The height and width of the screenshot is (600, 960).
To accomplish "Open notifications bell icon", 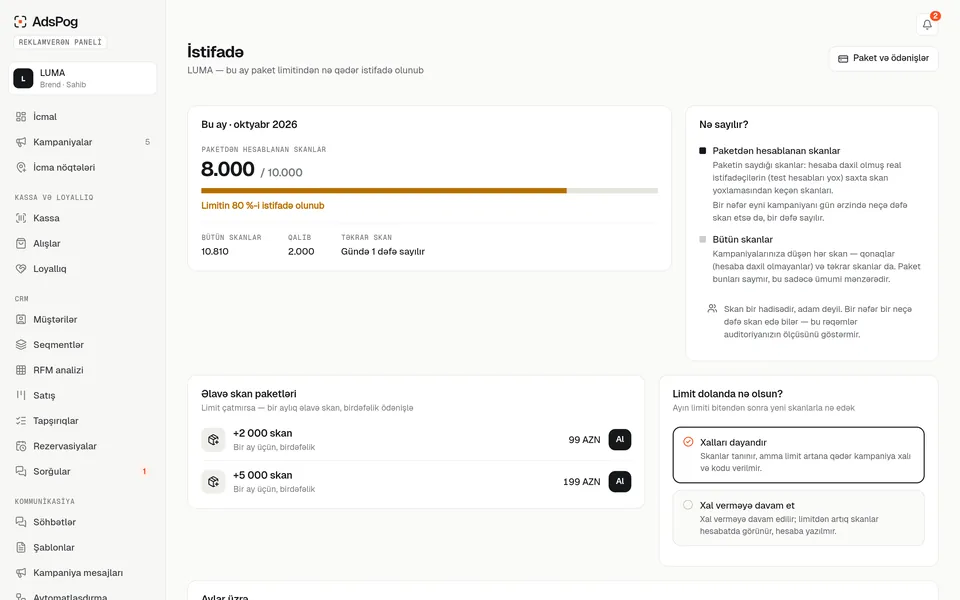I will pyautogui.click(x=927, y=24).
